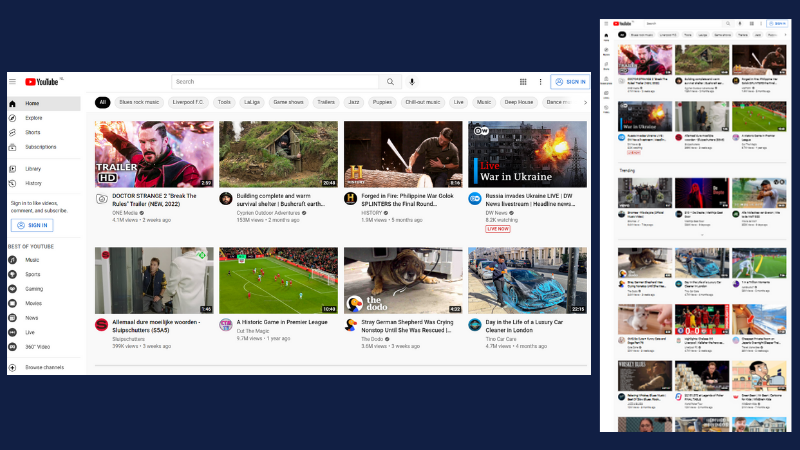Image resolution: width=800 pixels, height=450 pixels.
Task: Open the Sluipschutters video thumbnail
Action: [154, 281]
